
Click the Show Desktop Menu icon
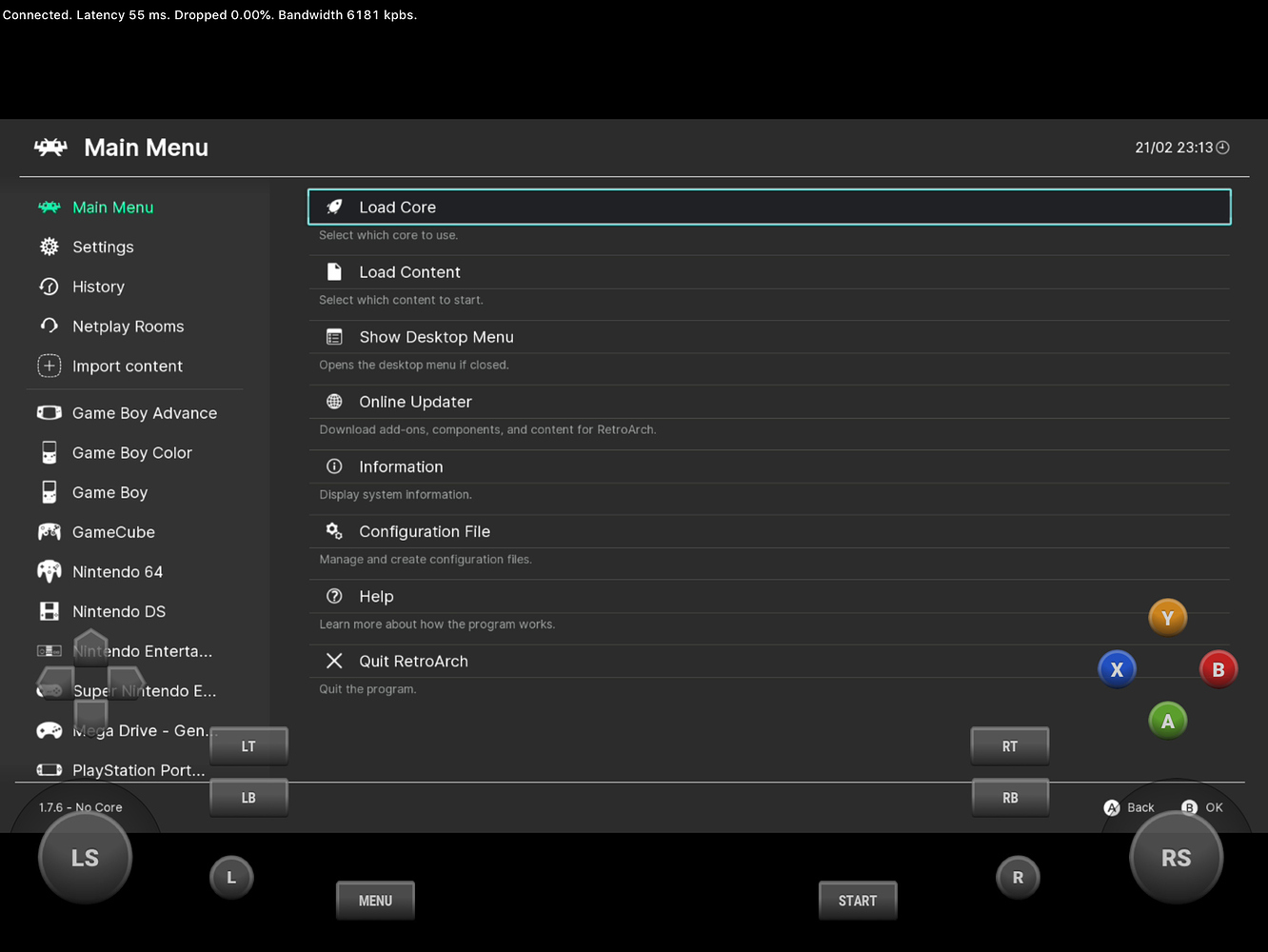[334, 336]
